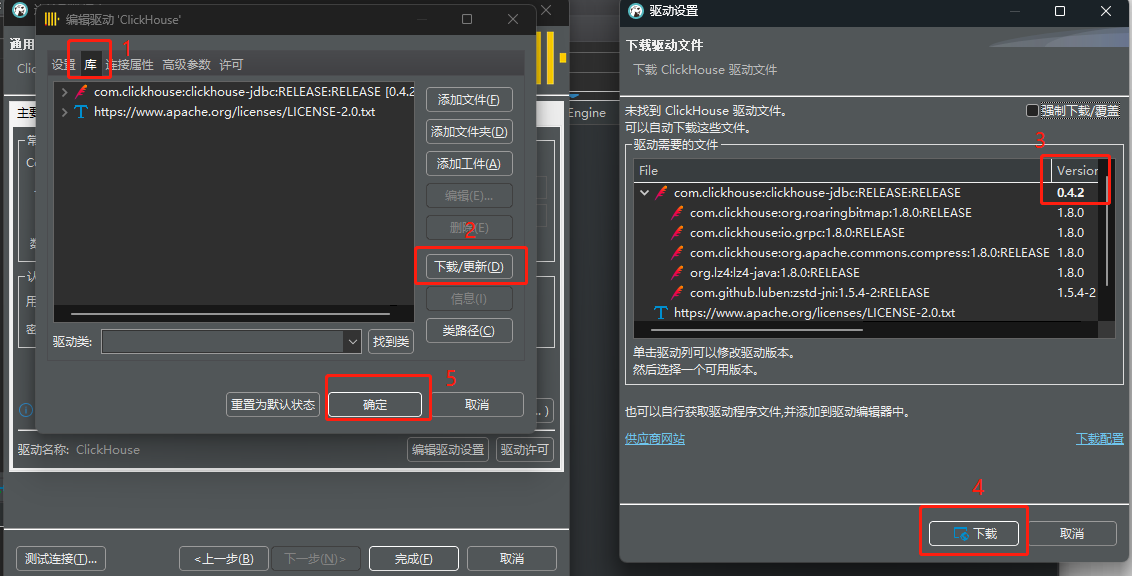
Task: Click 取消 in the 驱动设置 dialog
Action: pyautogui.click(x=1072, y=533)
